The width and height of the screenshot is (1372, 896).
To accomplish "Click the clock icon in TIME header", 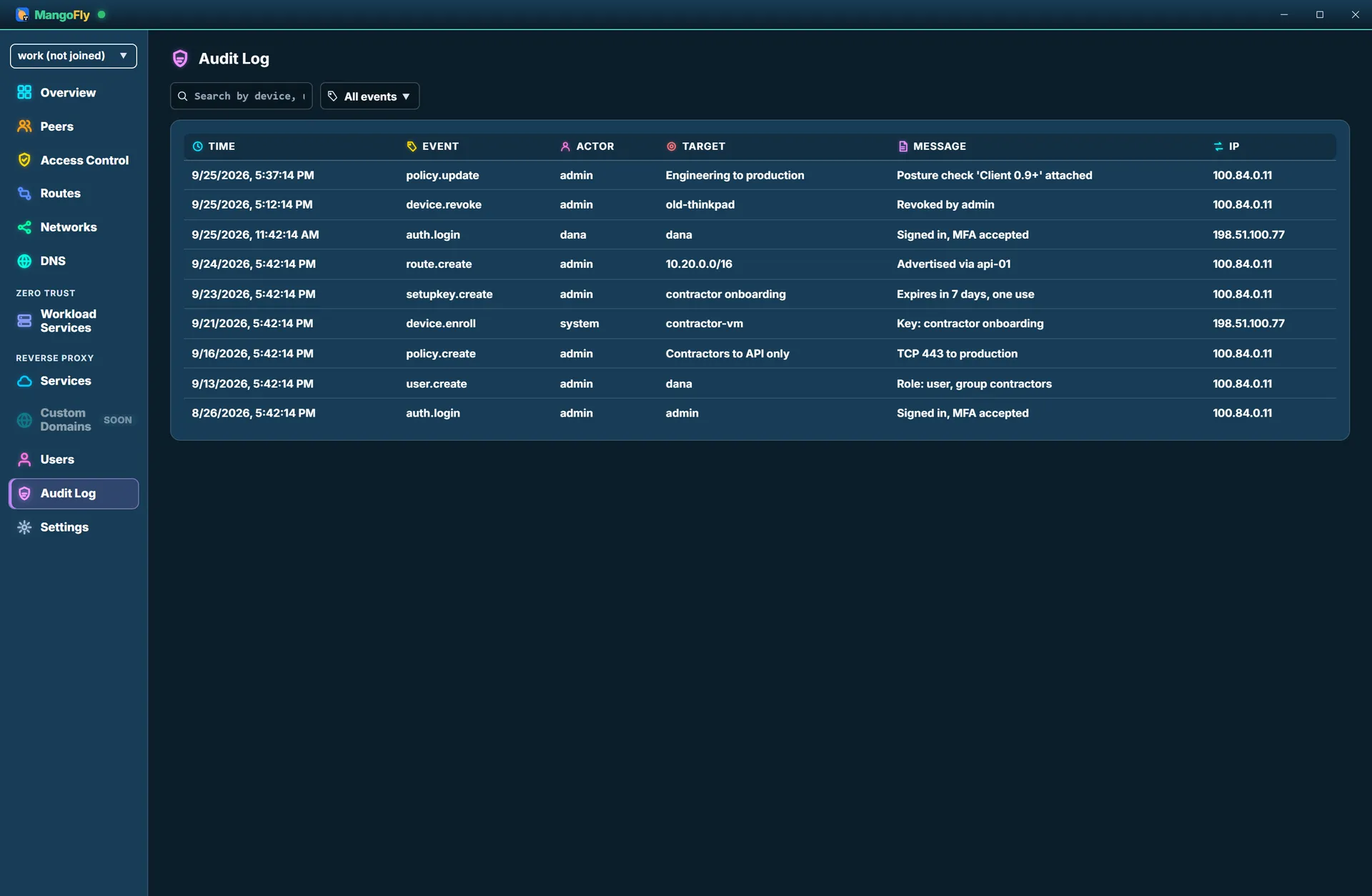I will 198,146.
